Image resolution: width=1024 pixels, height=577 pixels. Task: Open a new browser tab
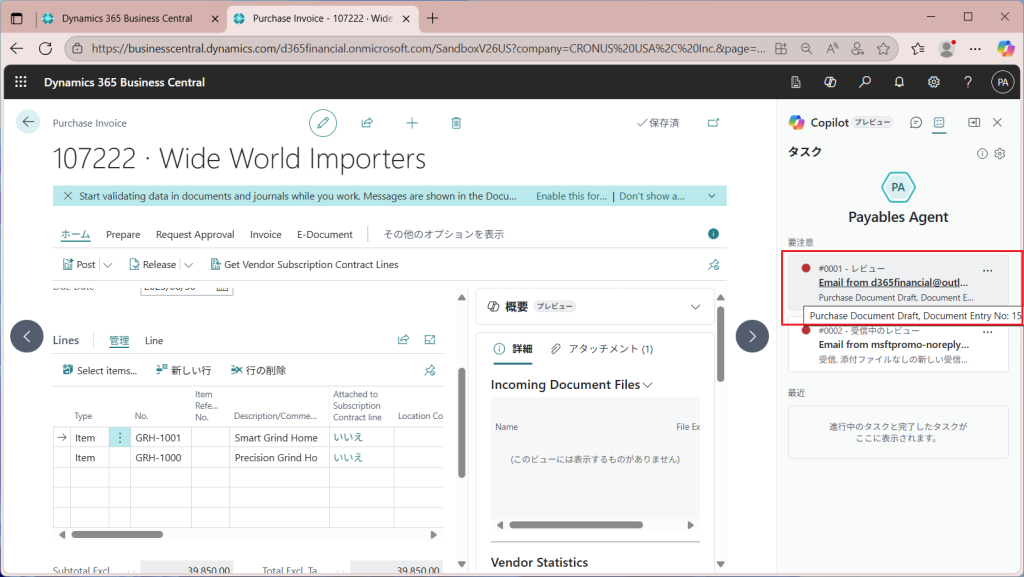[432, 18]
